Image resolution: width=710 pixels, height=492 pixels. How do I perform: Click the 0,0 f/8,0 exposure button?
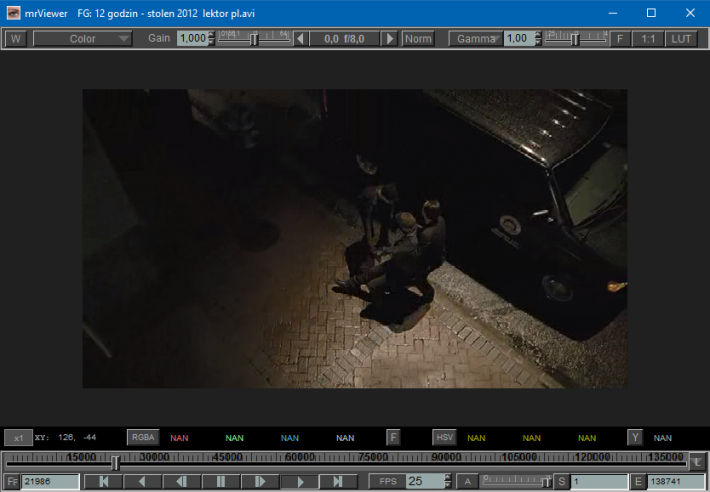pos(344,39)
